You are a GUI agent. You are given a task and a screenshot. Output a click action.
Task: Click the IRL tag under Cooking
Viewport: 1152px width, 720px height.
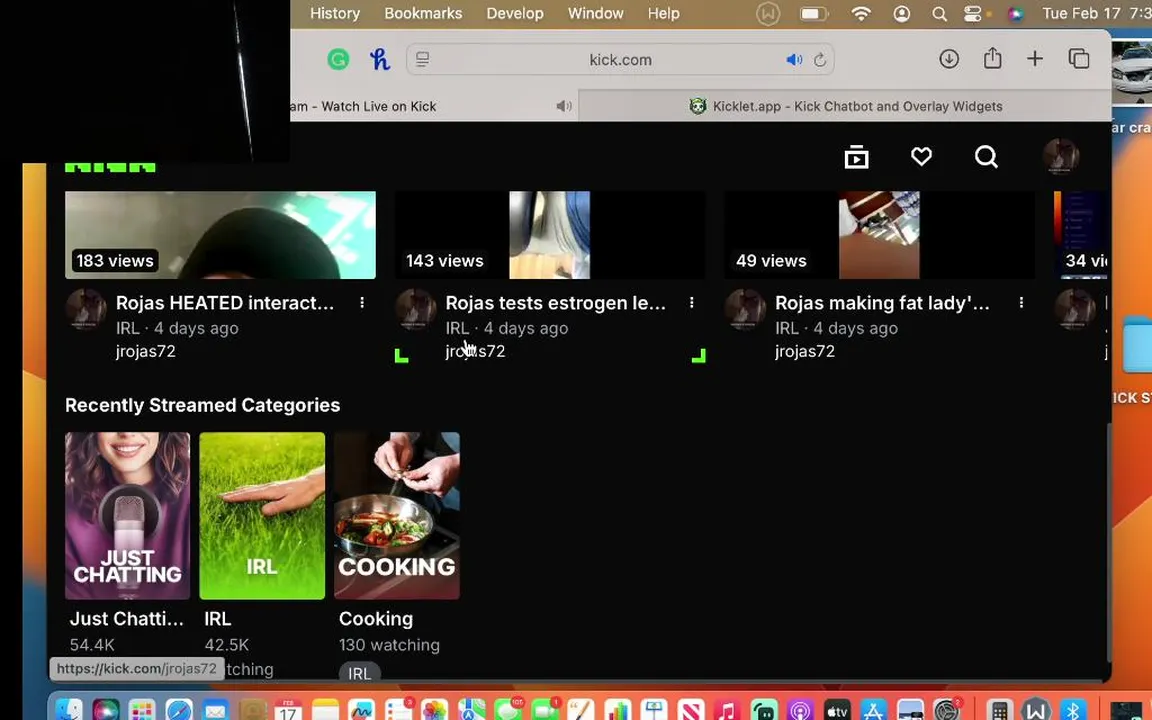tap(359, 673)
